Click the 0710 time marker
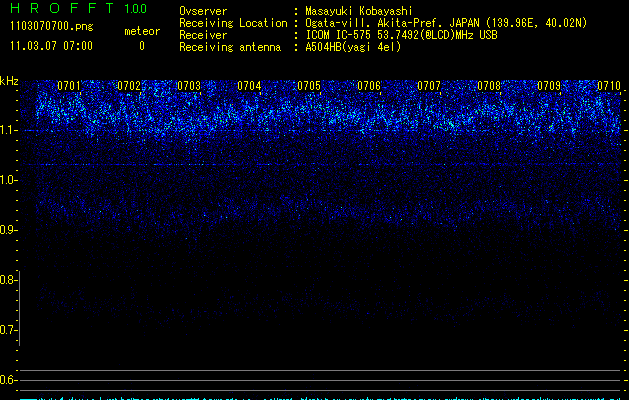The width and height of the screenshot is (629, 400). click(609, 85)
